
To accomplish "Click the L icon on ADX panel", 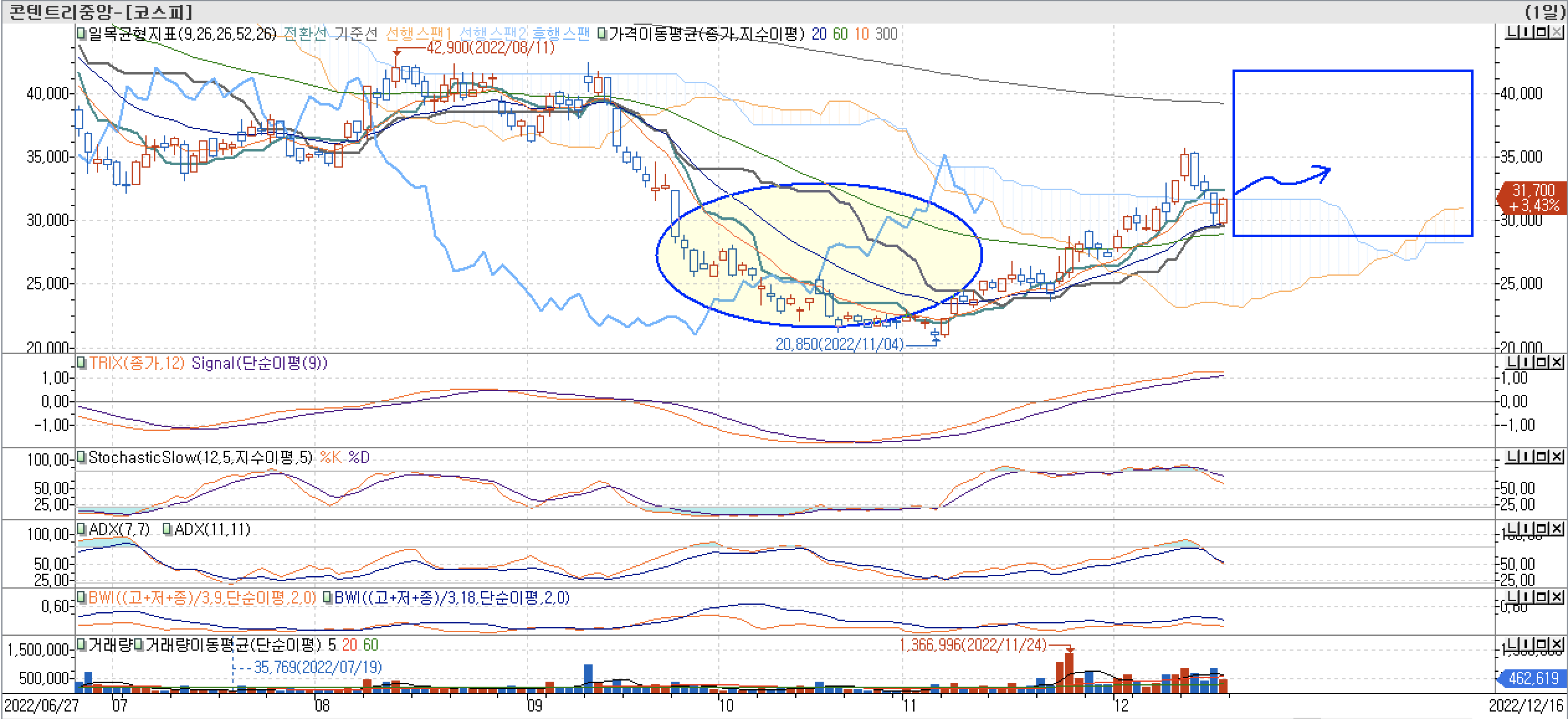I will [x=1512, y=530].
